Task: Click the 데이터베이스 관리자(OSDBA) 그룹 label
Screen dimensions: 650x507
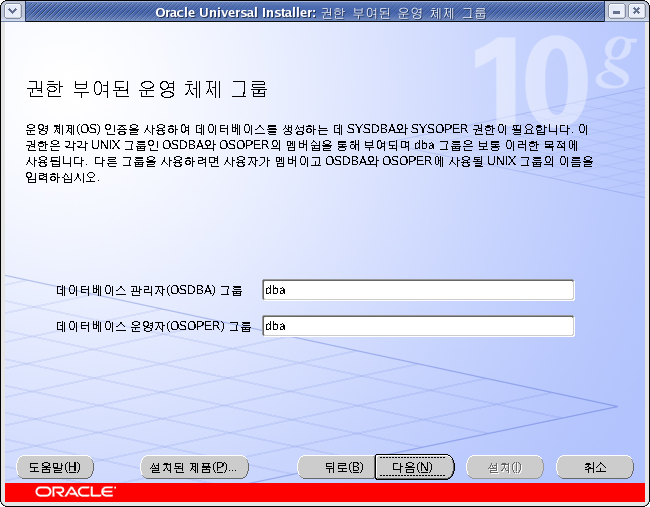Action: click(x=149, y=290)
